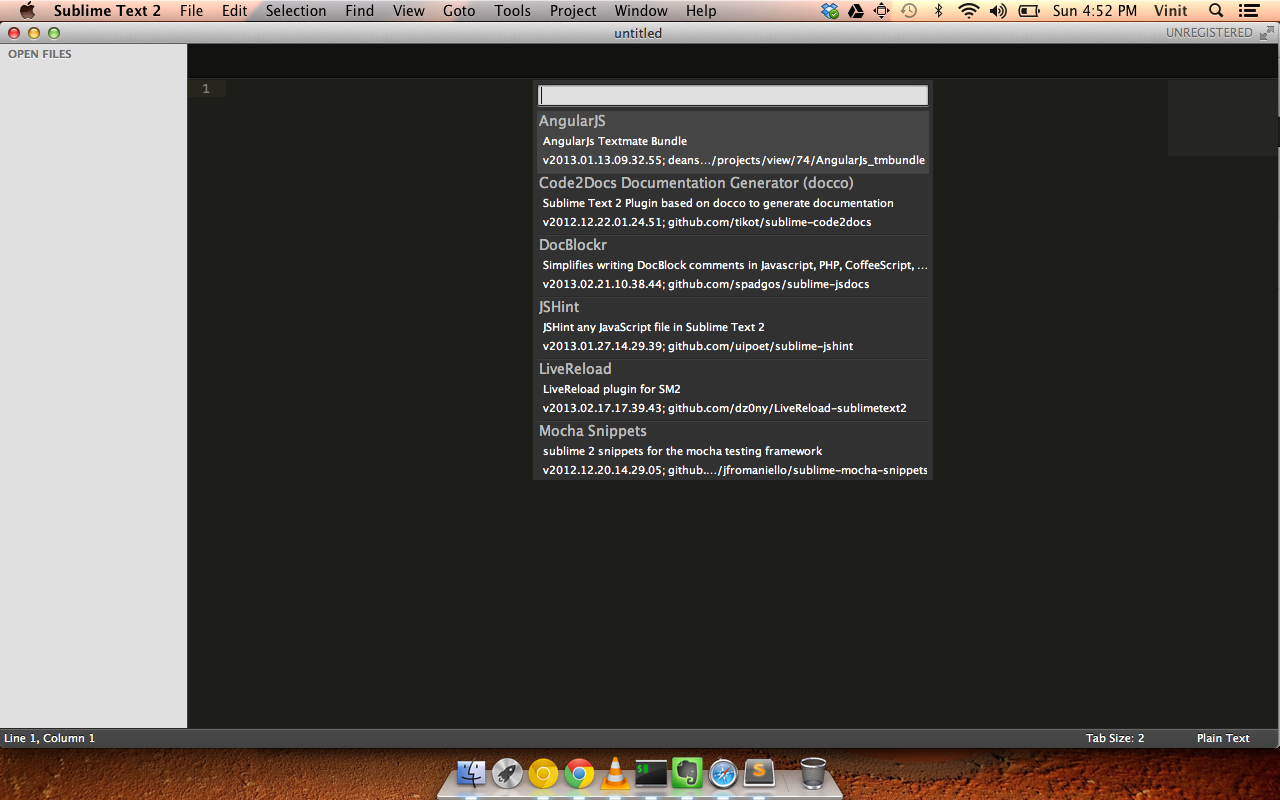Open the Sublime Text 2 application menu
The height and width of the screenshot is (800, 1280).
[x=107, y=11]
